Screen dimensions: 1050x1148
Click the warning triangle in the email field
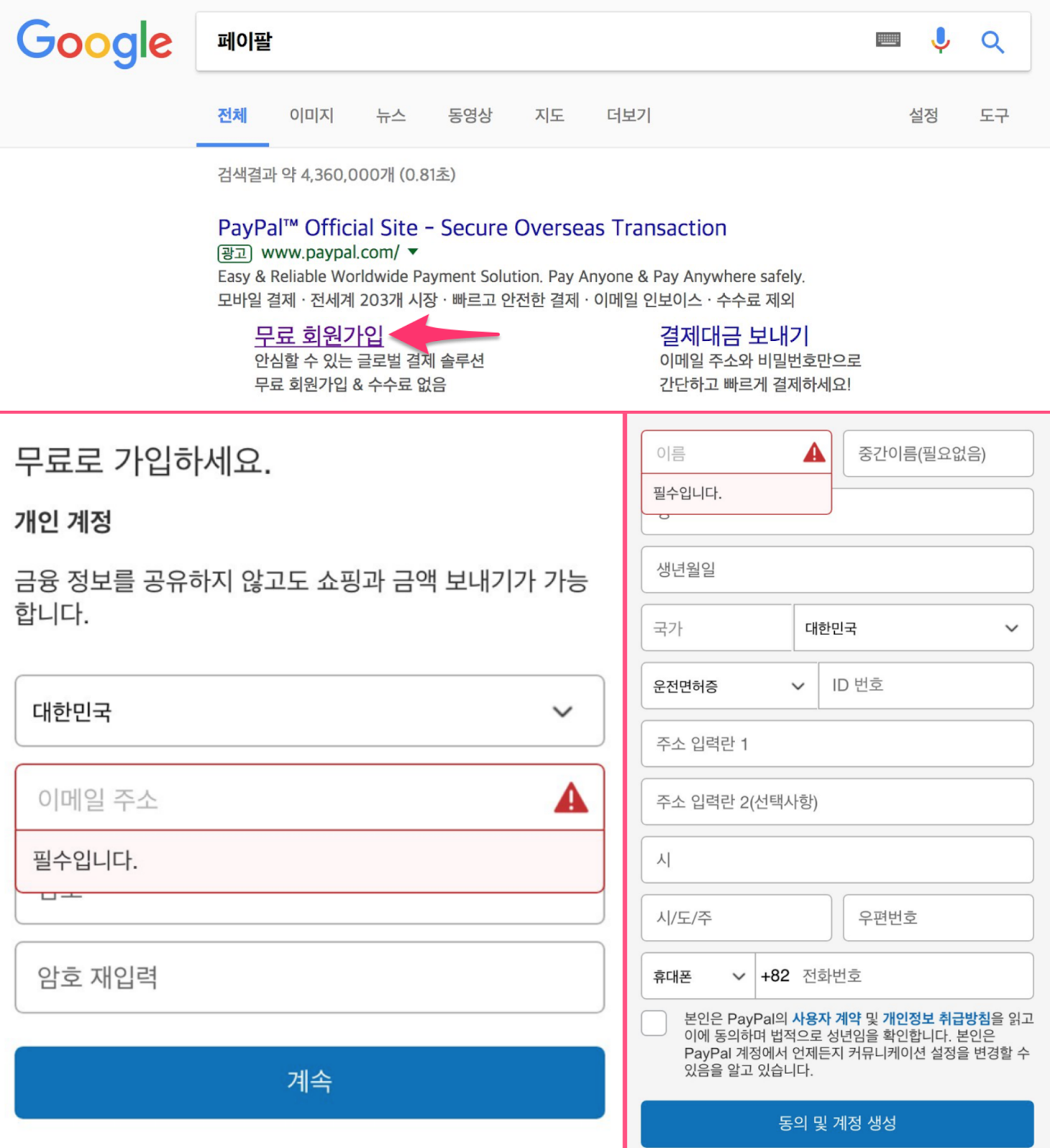pyautogui.click(x=571, y=798)
